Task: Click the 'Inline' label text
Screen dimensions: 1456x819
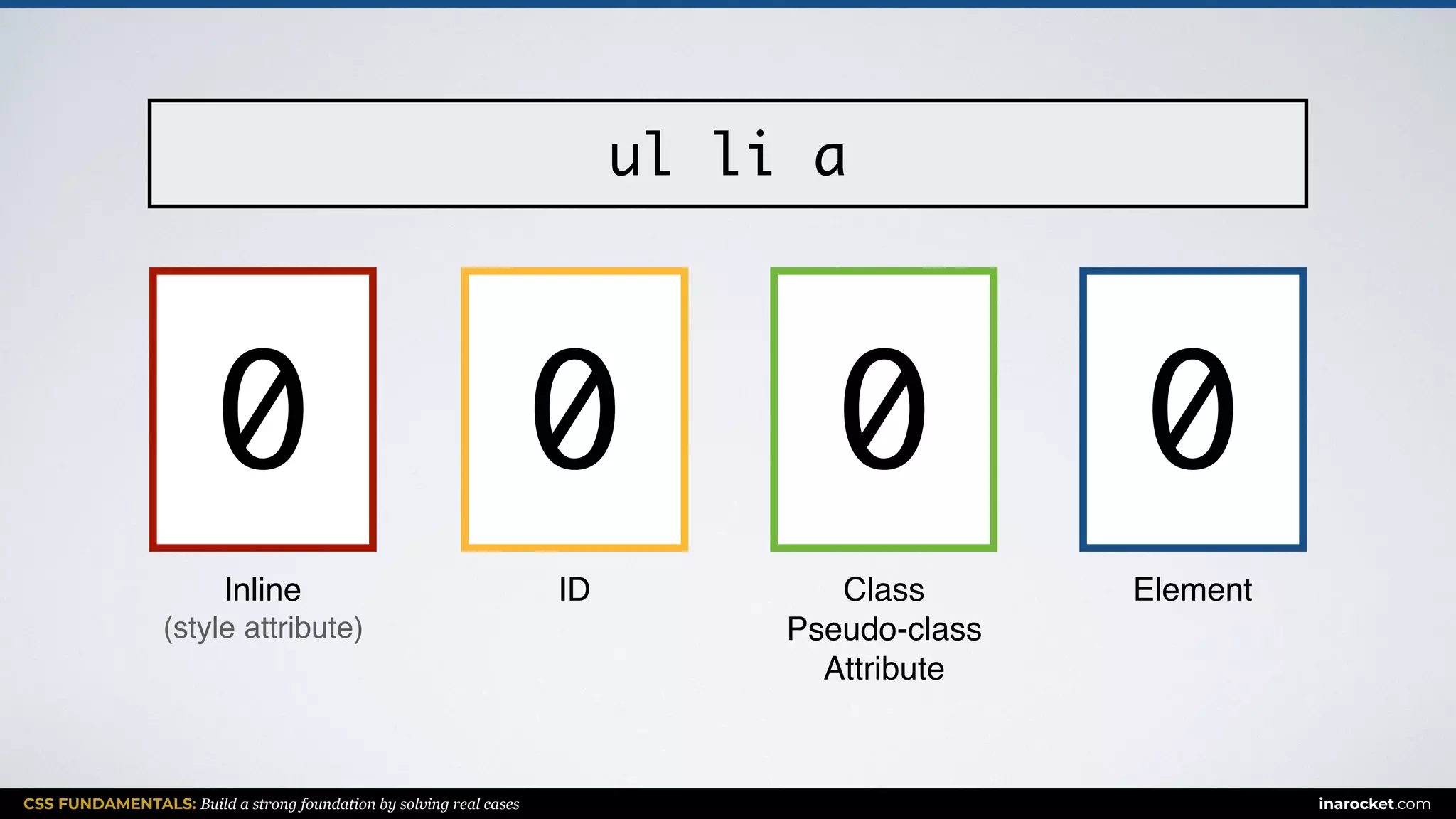Action: 262,589
